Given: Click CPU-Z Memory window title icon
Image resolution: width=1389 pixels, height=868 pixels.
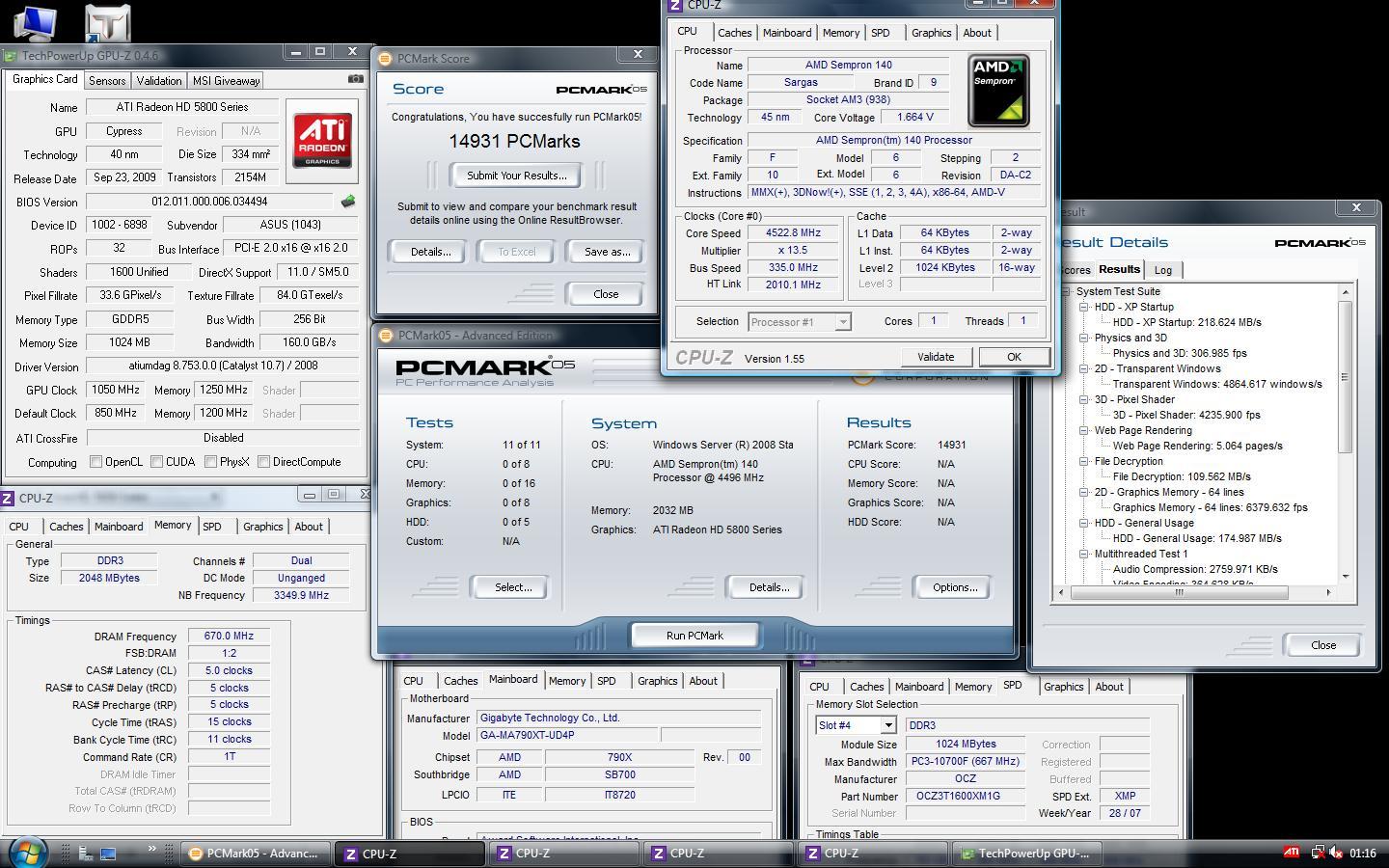Looking at the screenshot, I should 8,499.
